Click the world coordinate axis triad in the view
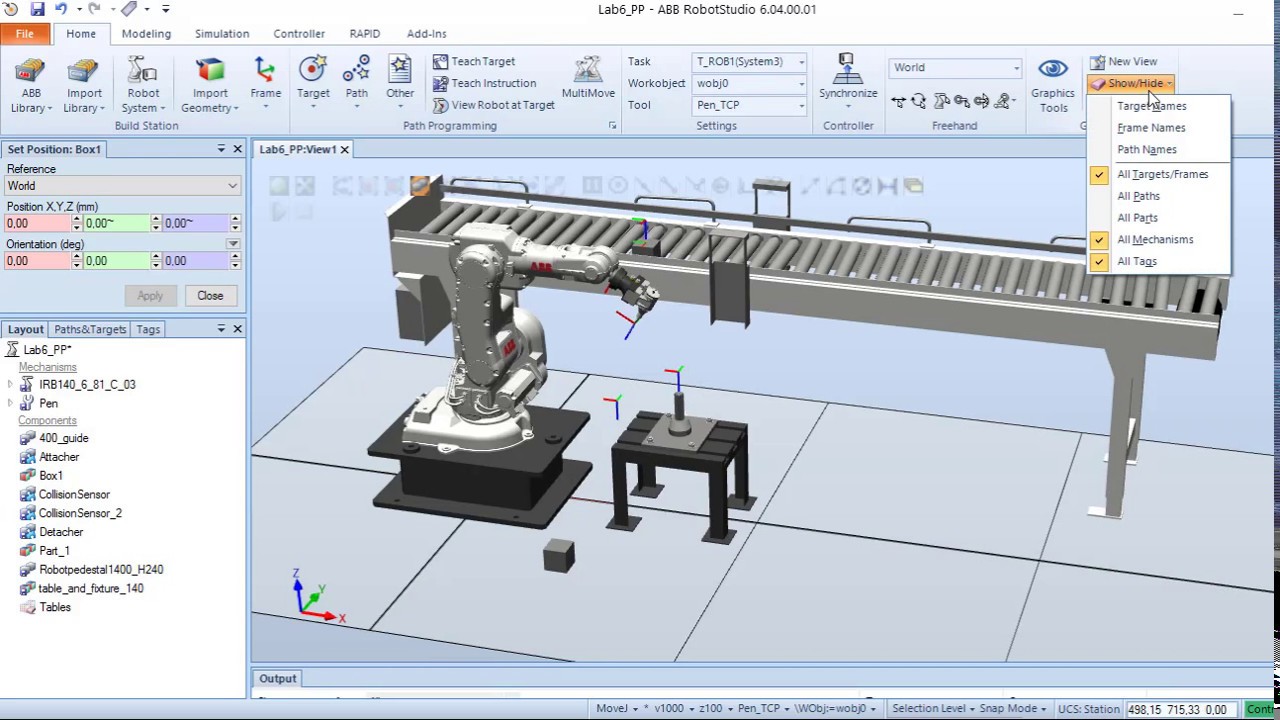The width and height of the screenshot is (1280, 720). tap(318, 597)
